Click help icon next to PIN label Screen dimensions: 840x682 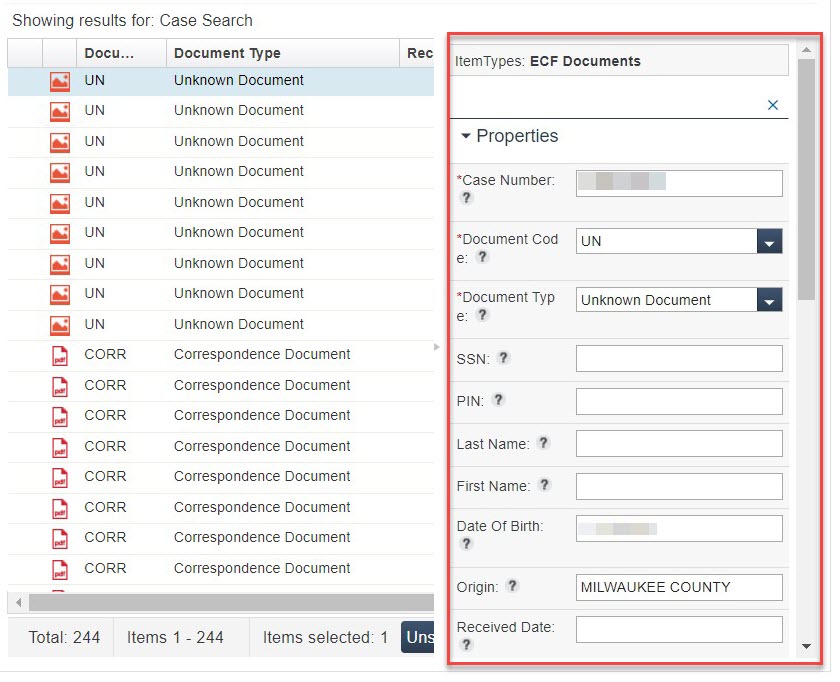(498, 400)
